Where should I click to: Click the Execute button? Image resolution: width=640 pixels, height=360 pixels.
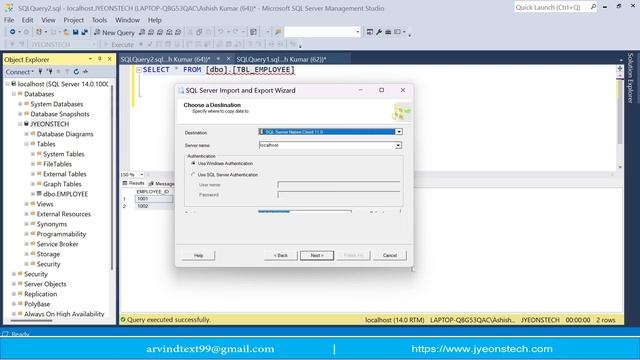[x=119, y=44]
